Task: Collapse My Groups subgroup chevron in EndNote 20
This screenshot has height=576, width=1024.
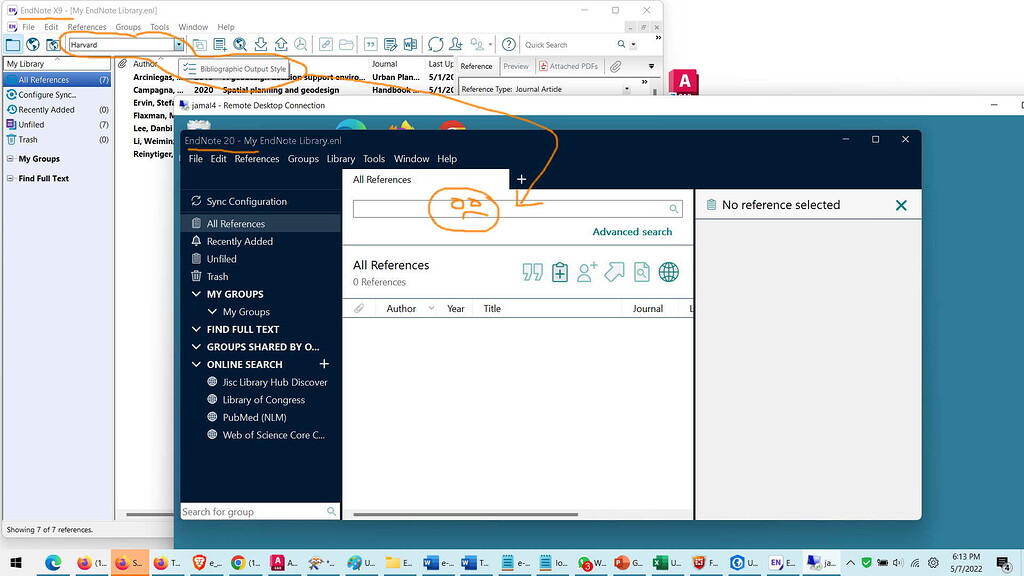Action: 212,312
